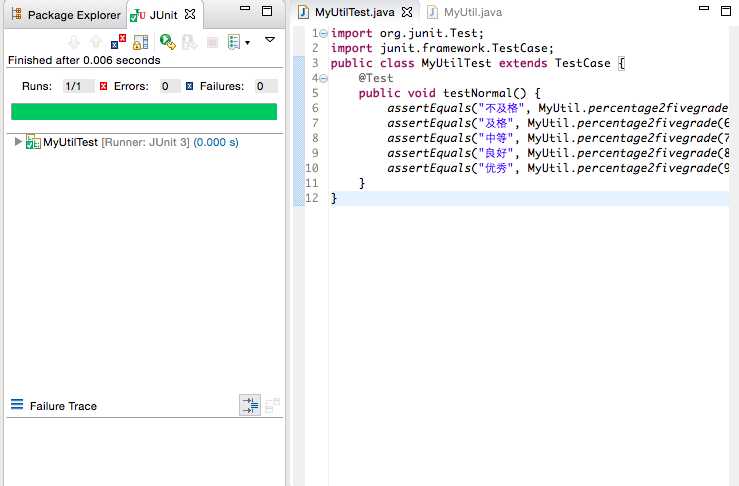
Task: Click the Errors count field
Action: 170,86
